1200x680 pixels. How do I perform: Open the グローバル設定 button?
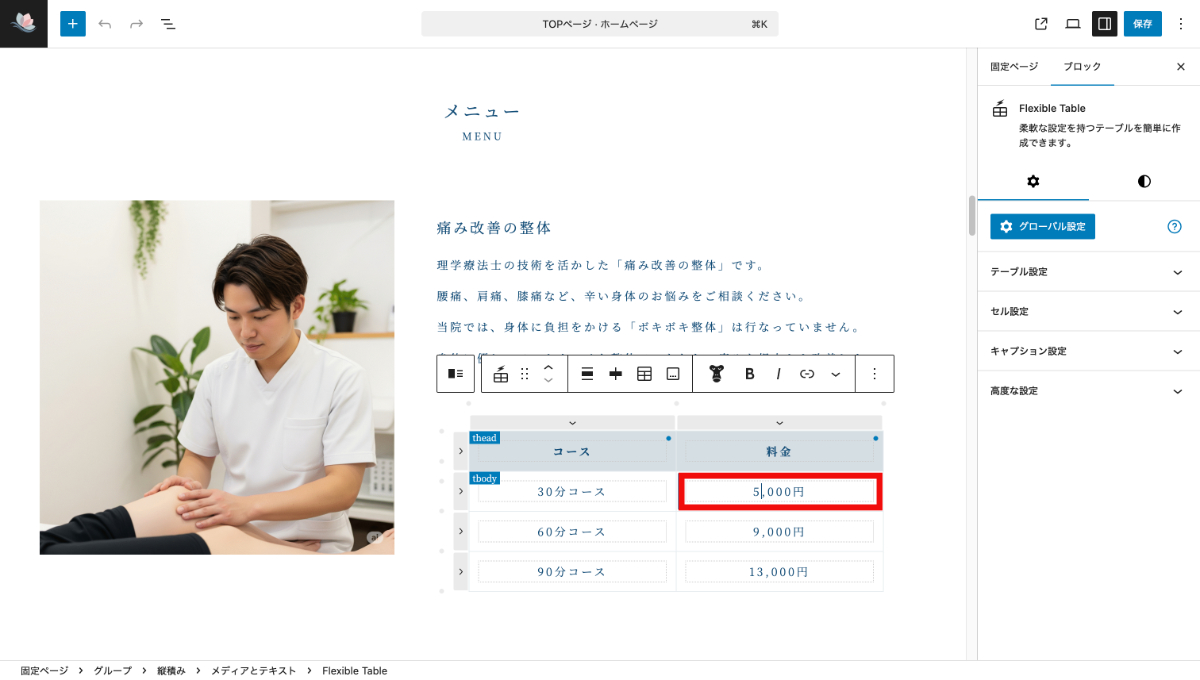[x=1042, y=226]
